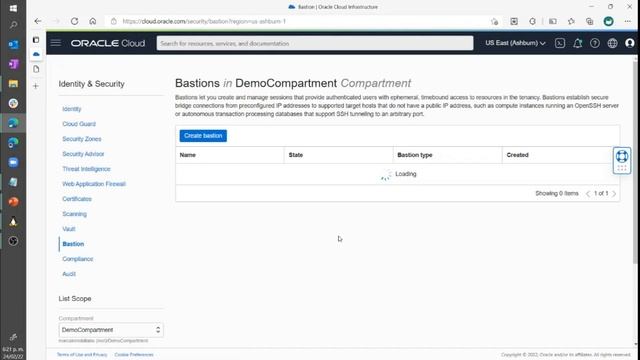Open browser collections icon
640x360 pixels.
tap(589, 21)
